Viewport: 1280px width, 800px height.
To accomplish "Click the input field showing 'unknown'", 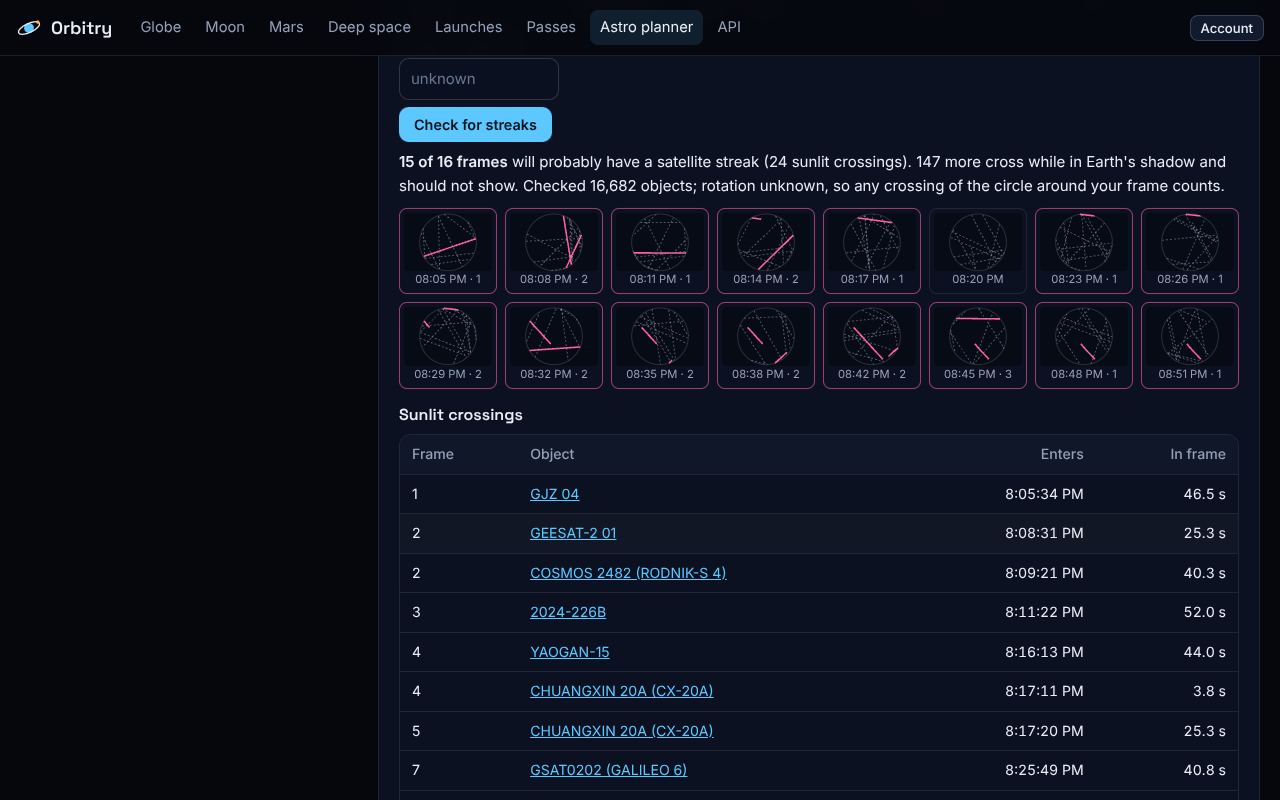I will [479, 79].
